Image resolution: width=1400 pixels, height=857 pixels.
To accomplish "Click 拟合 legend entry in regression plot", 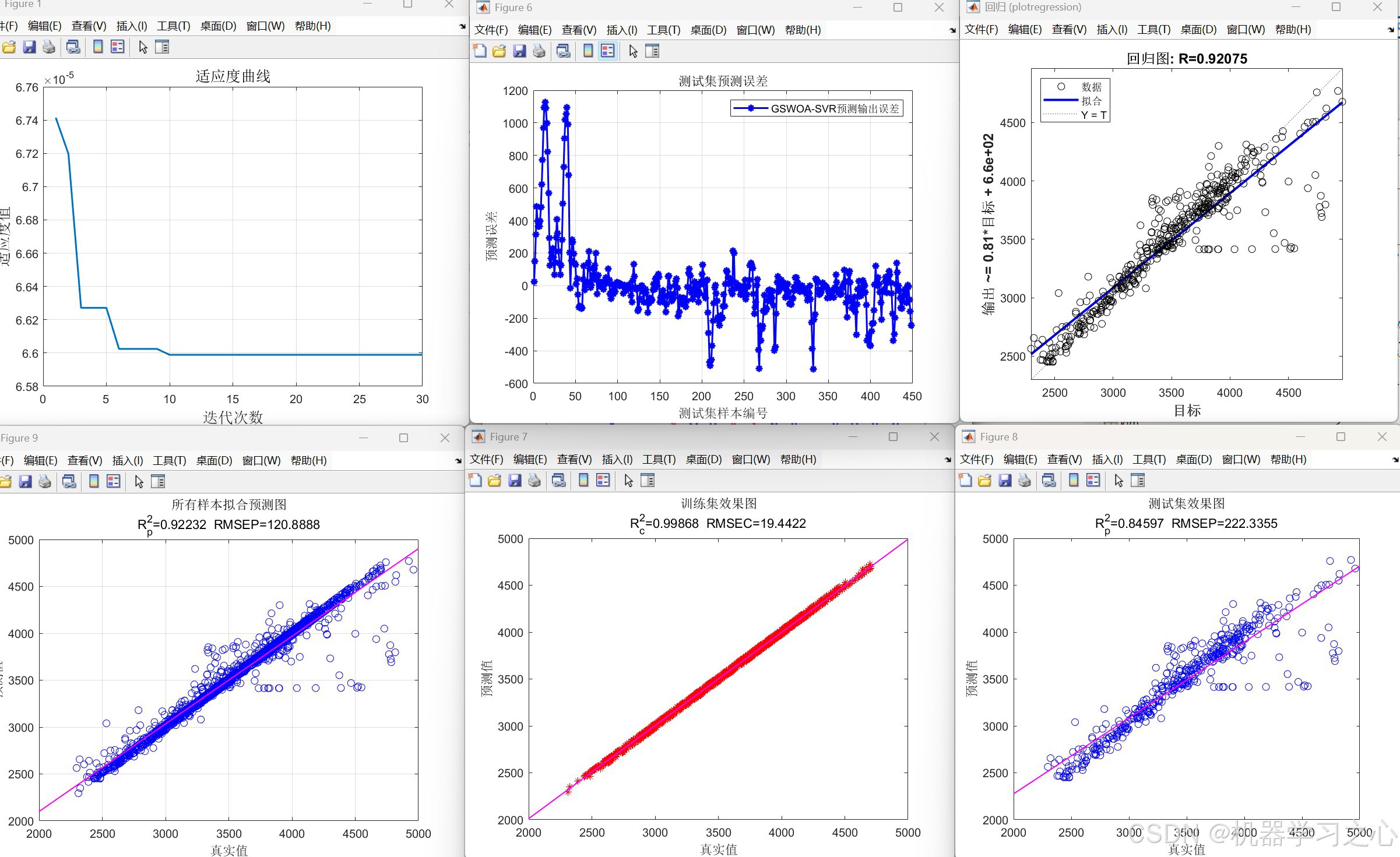I will point(1091,101).
